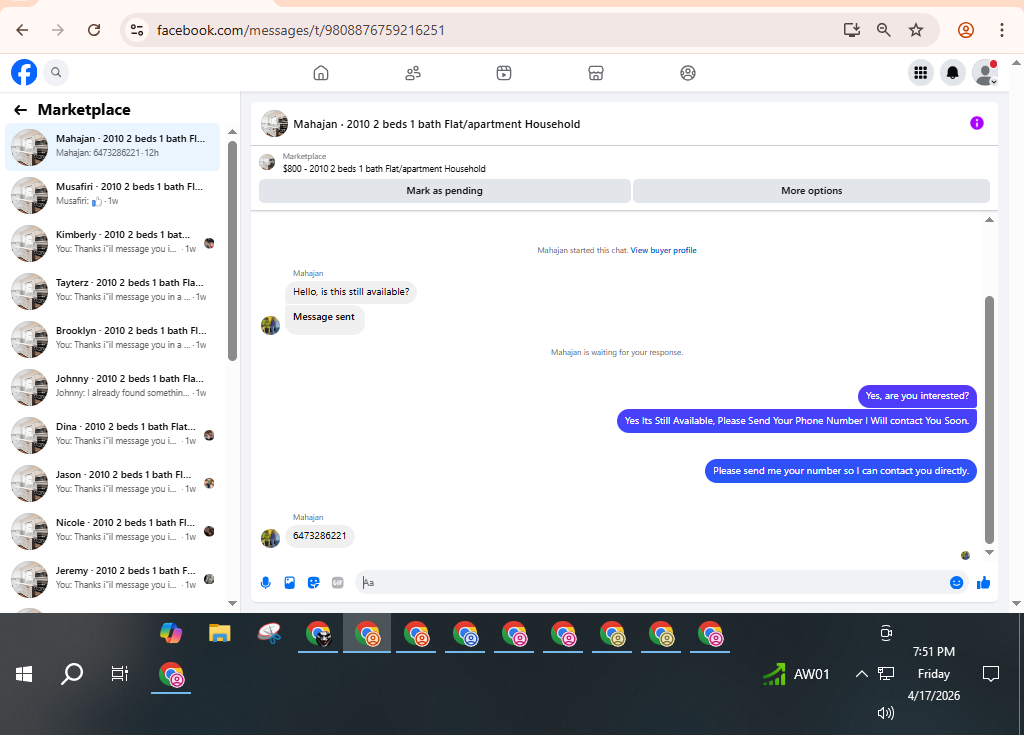Bookmark this page with the star
Screen dimensions: 1024x735
pyautogui.click(x=916, y=30)
